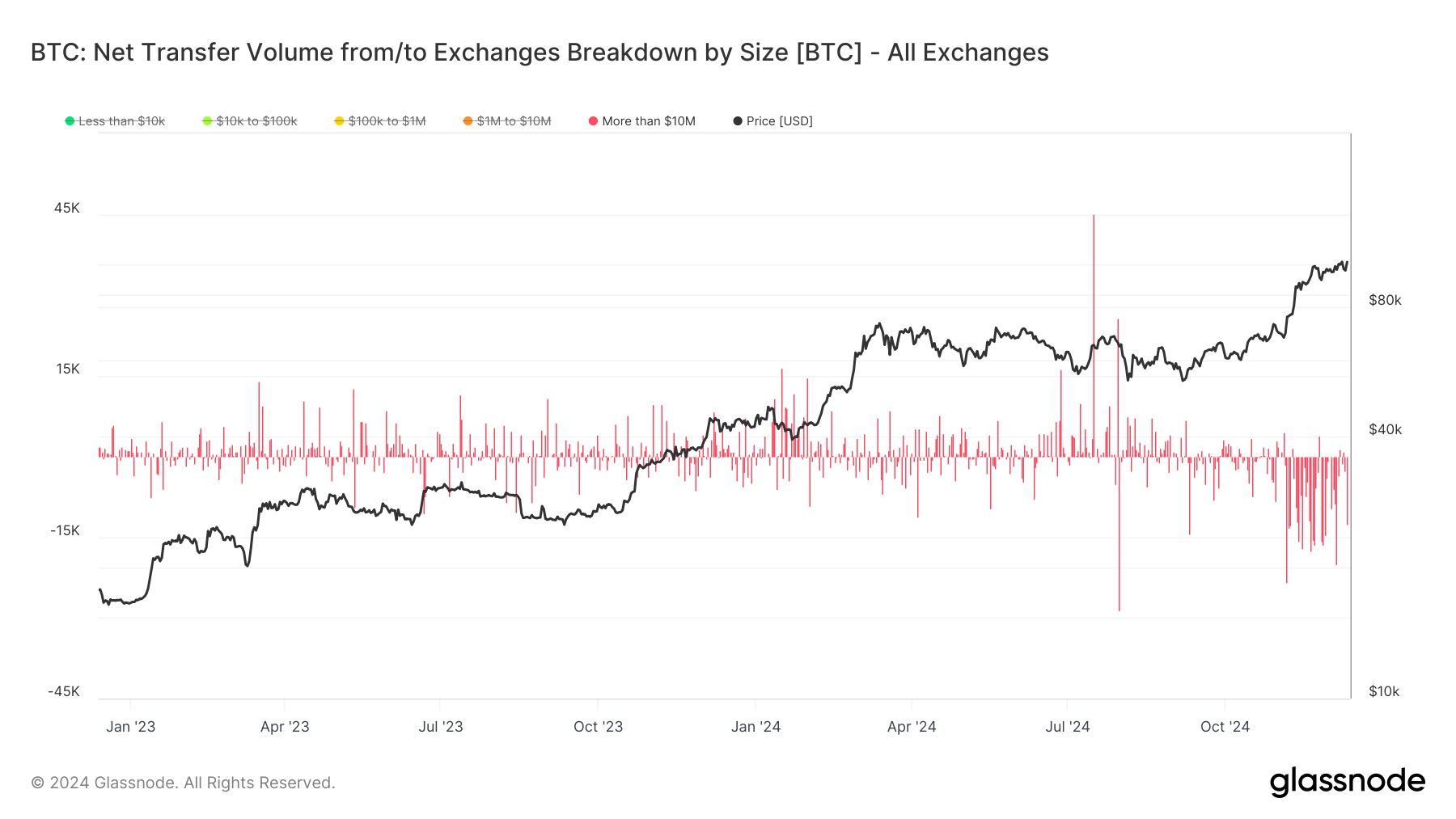Viewport: 1456px width, 819px height.
Task: Click the 'Oct '23' x-axis label
Action: [x=598, y=727]
